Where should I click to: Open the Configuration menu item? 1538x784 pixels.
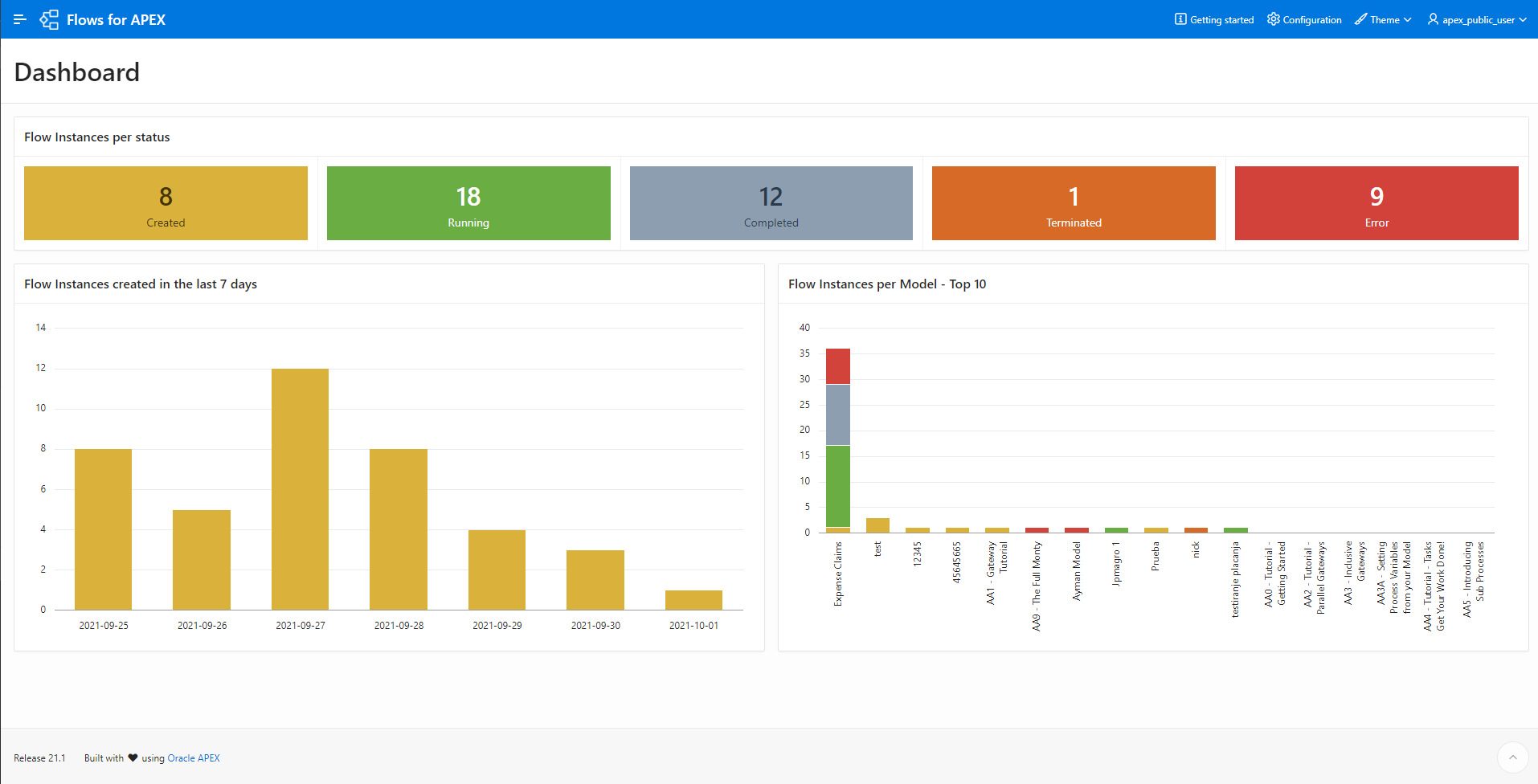(x=1311, y=20)
